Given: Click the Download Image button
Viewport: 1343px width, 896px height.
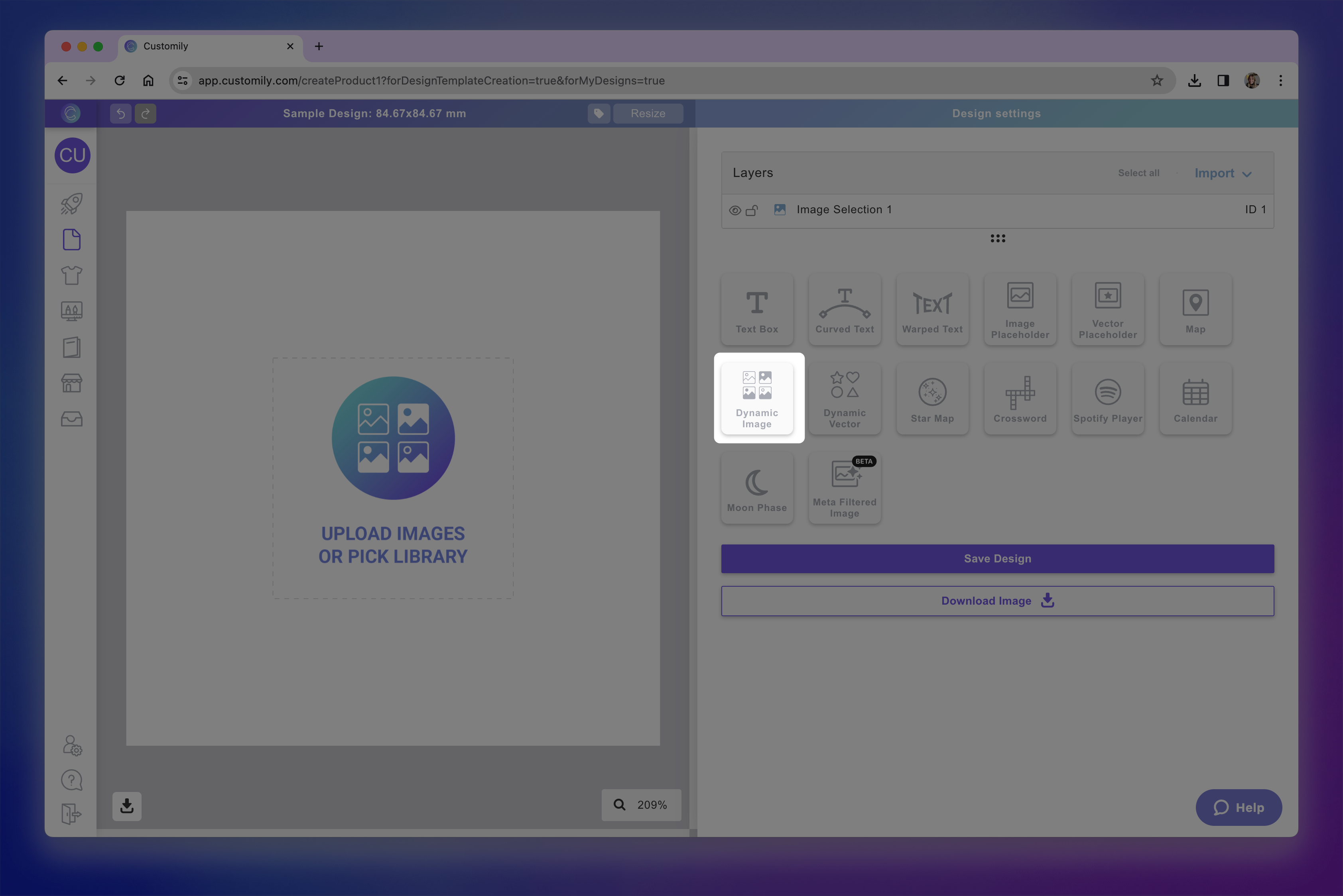Looking at the screenshot, I should (997, 601).
